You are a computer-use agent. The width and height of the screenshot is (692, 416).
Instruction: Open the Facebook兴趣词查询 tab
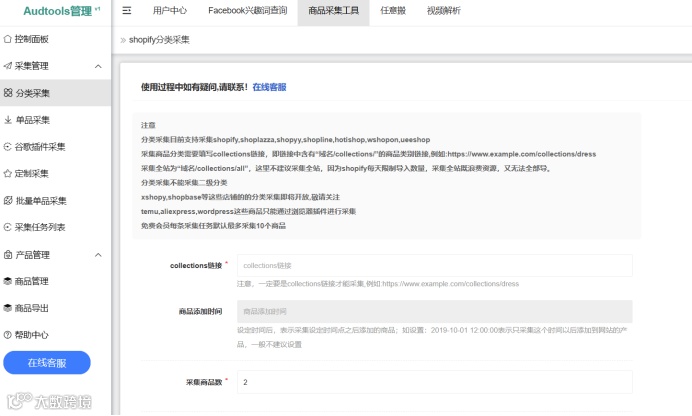point(248,11)
